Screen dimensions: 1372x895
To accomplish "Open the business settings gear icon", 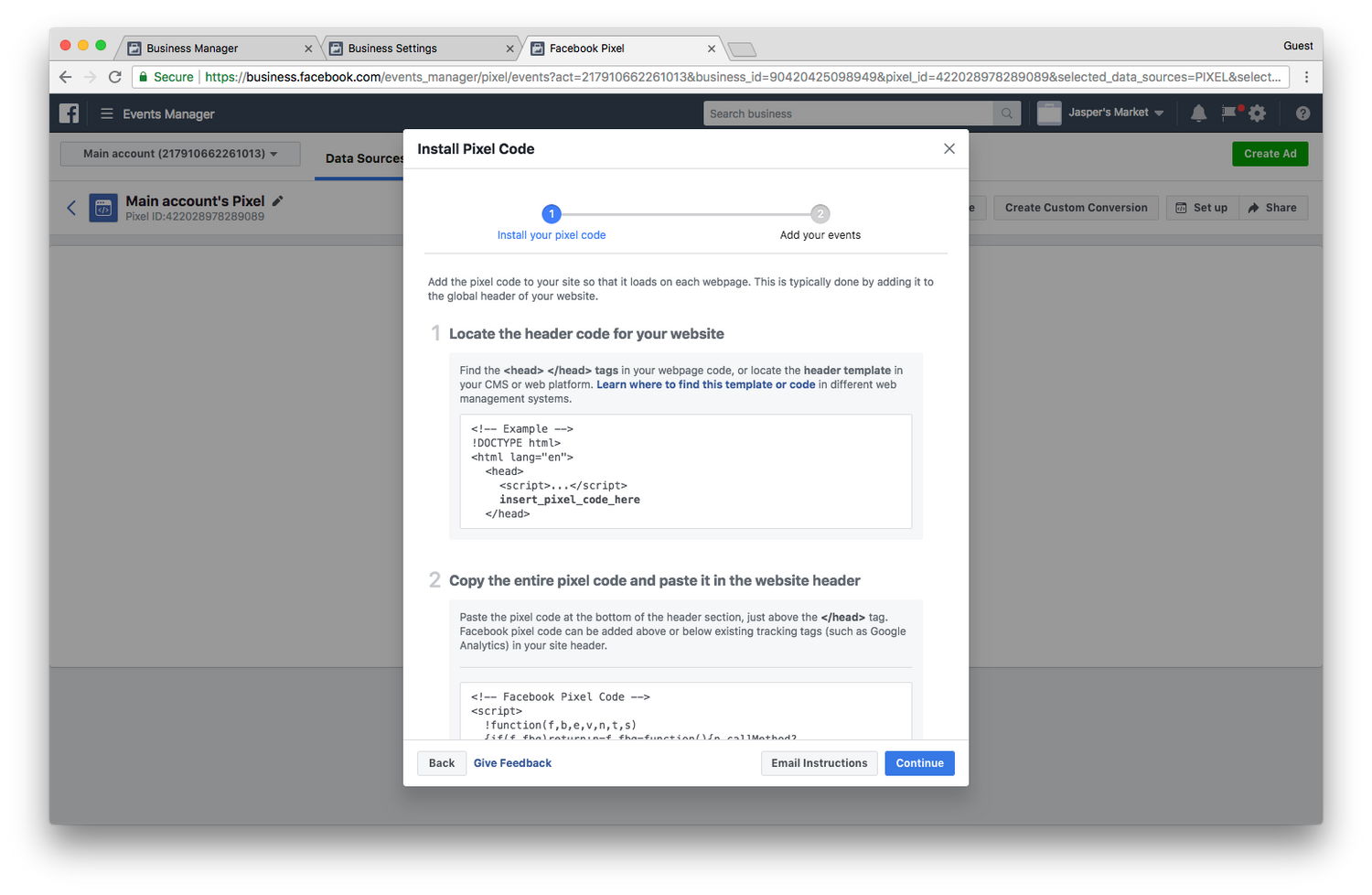I will (1257, 113).
